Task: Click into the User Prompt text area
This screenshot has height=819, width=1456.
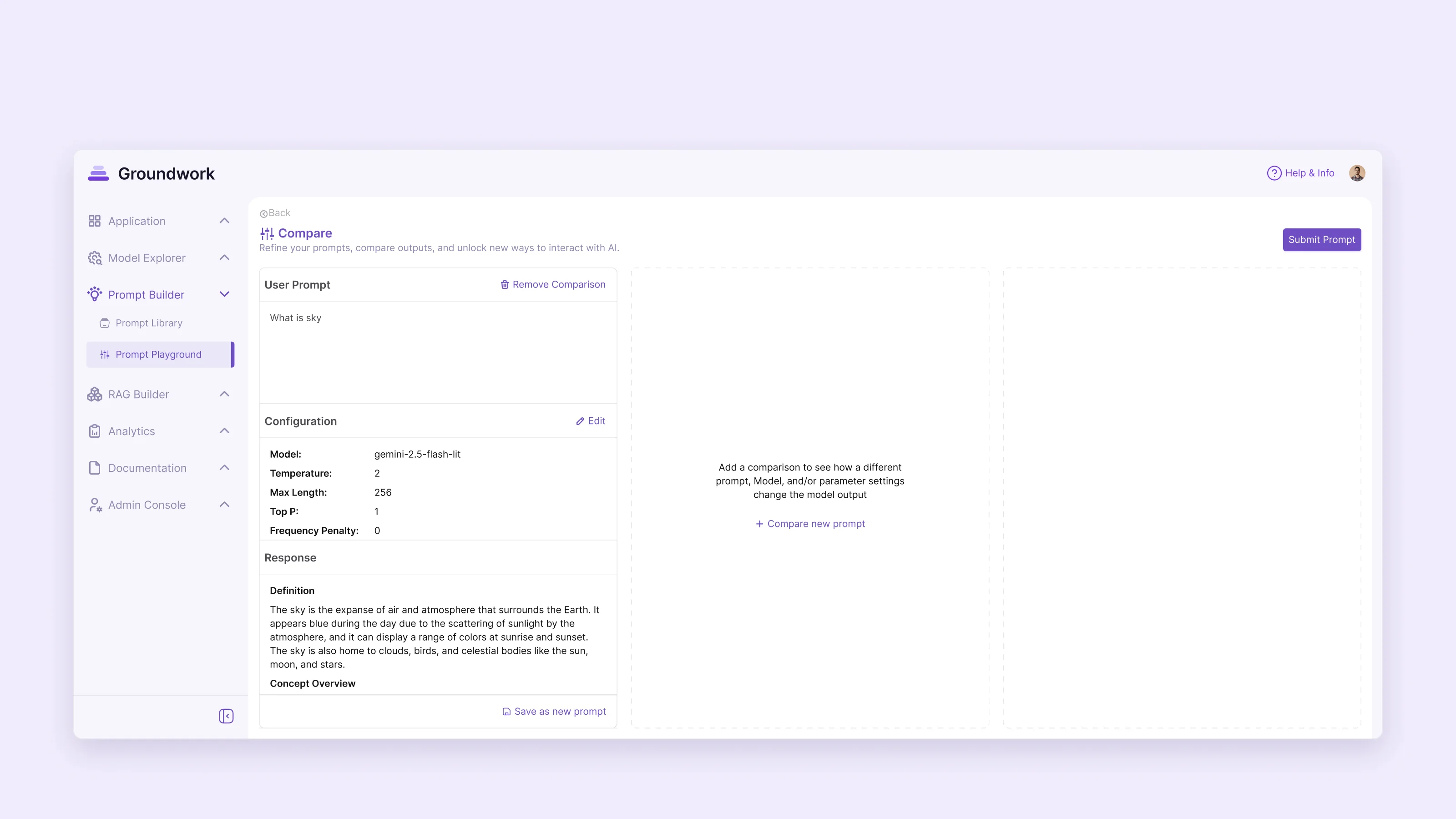Action: [437, 352]
